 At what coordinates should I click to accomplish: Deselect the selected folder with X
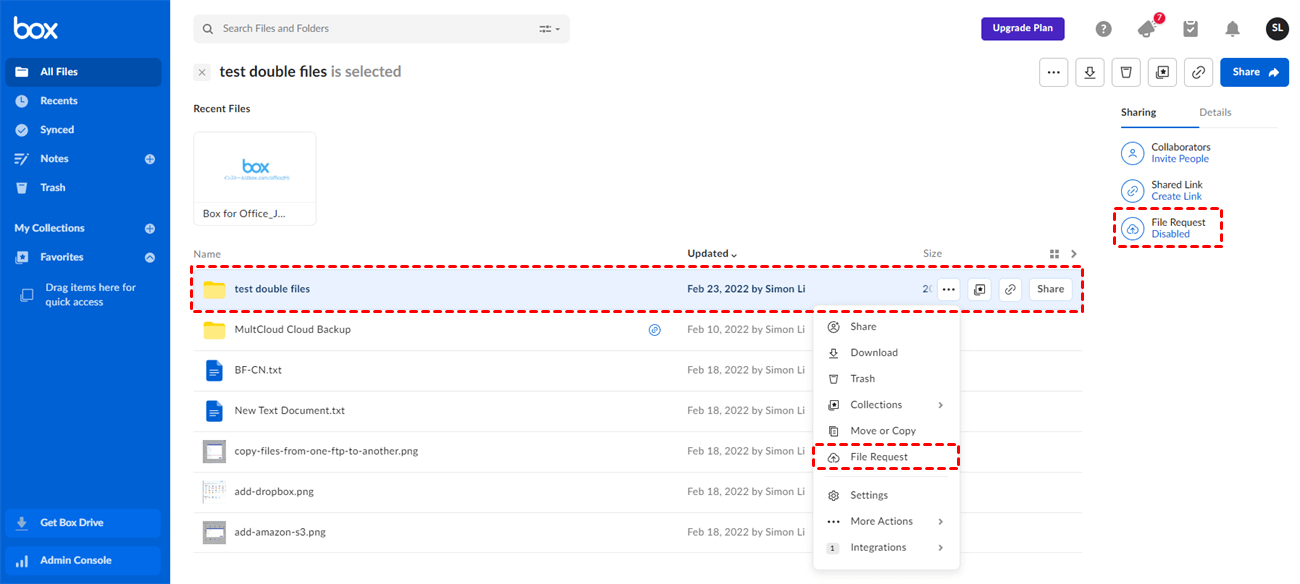coord(202,72)
